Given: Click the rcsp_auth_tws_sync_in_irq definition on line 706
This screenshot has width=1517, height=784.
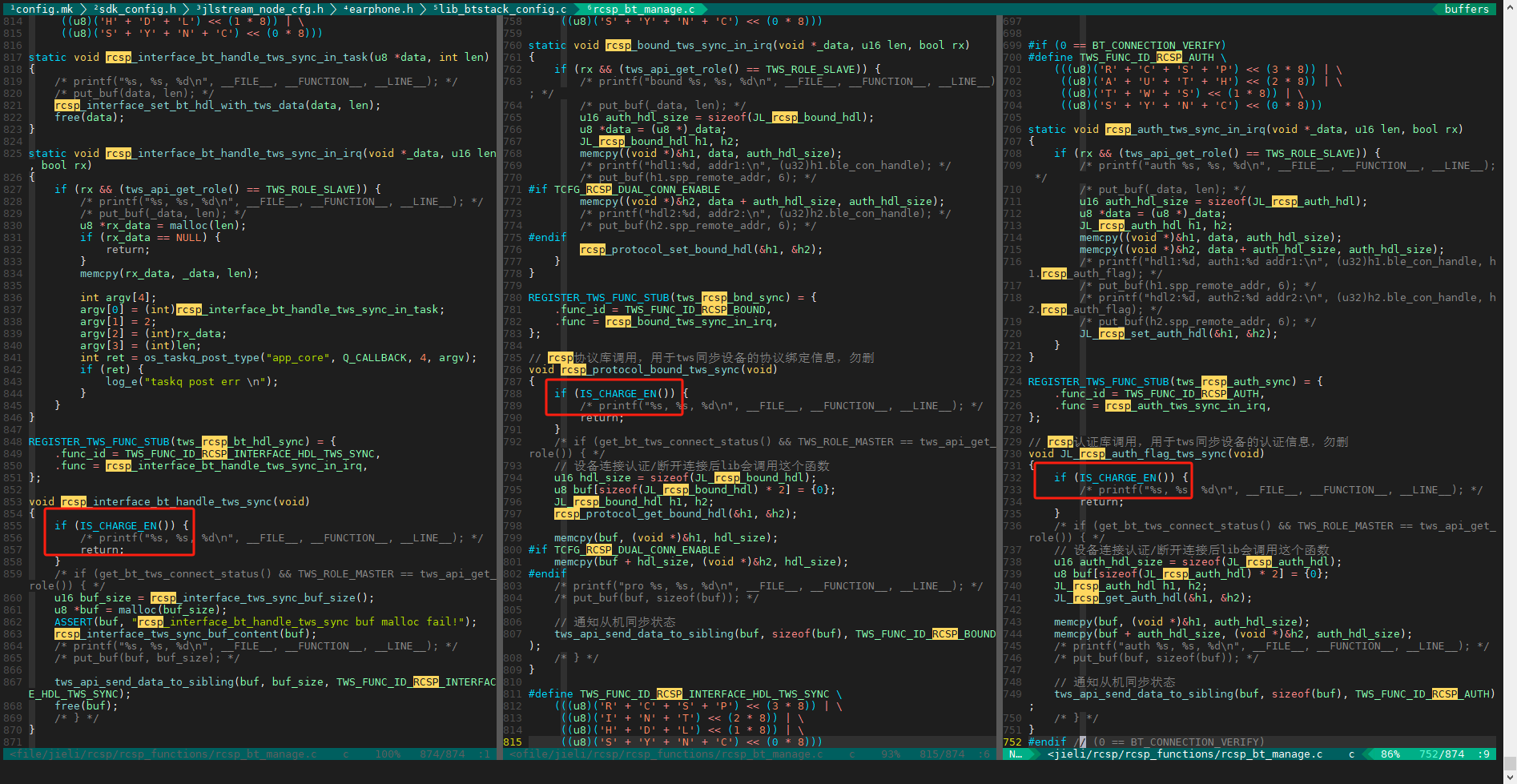Looking at the screenshot, I should click(1245, 129).
